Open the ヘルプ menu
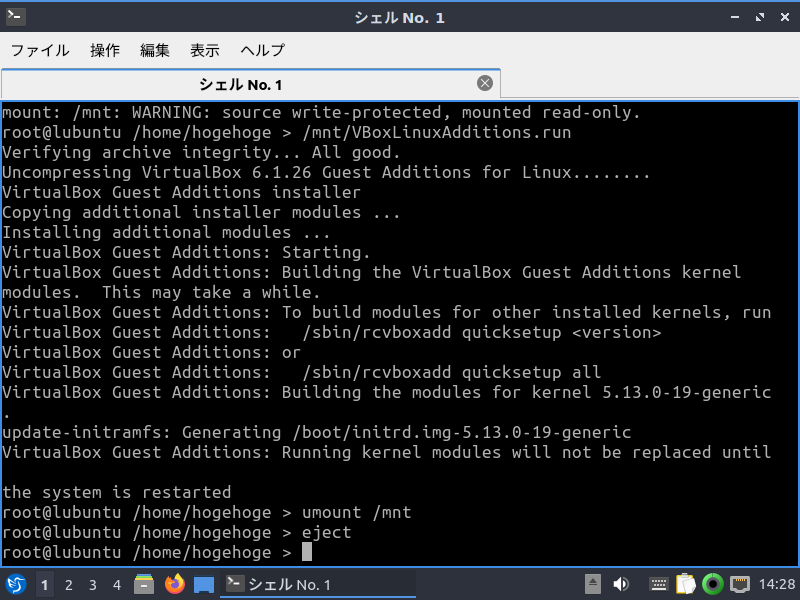Viewport: 800px width, 600px height. pos(262,50)
